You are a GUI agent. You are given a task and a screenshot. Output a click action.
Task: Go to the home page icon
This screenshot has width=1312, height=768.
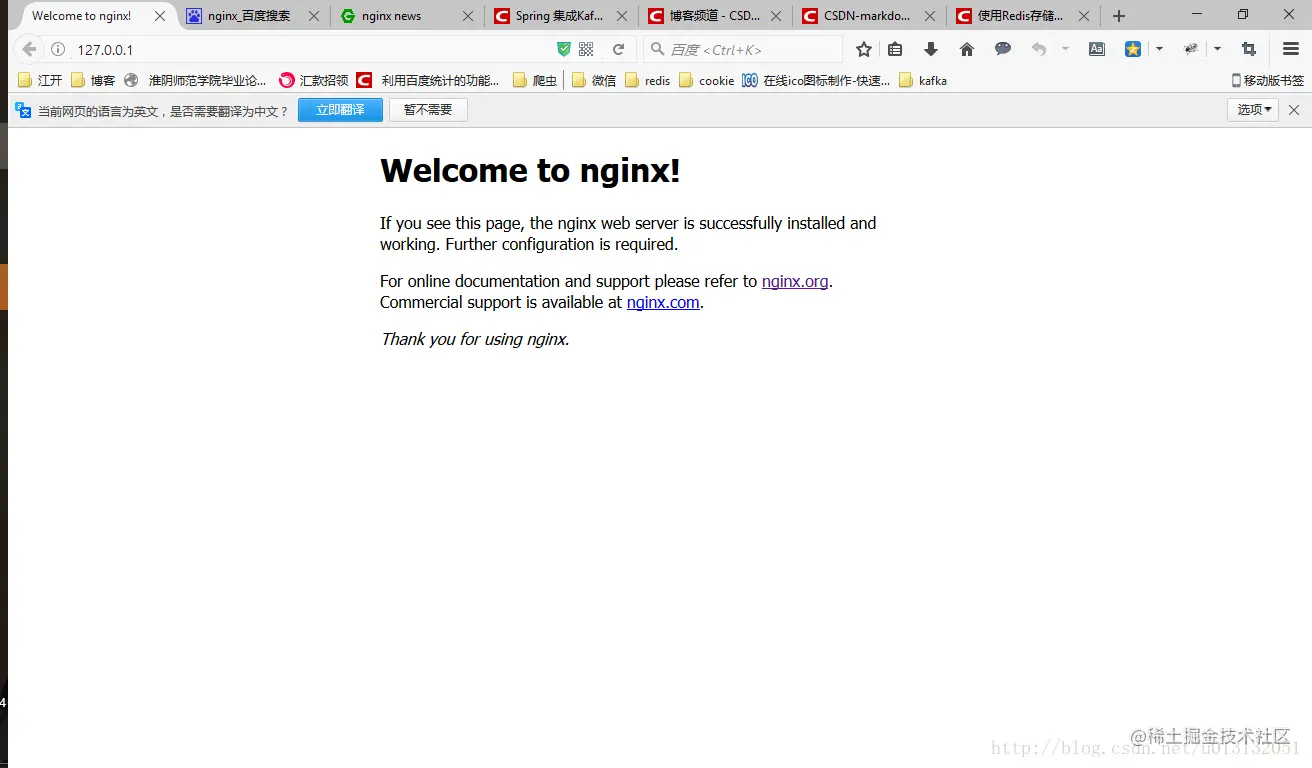[967, 49]
